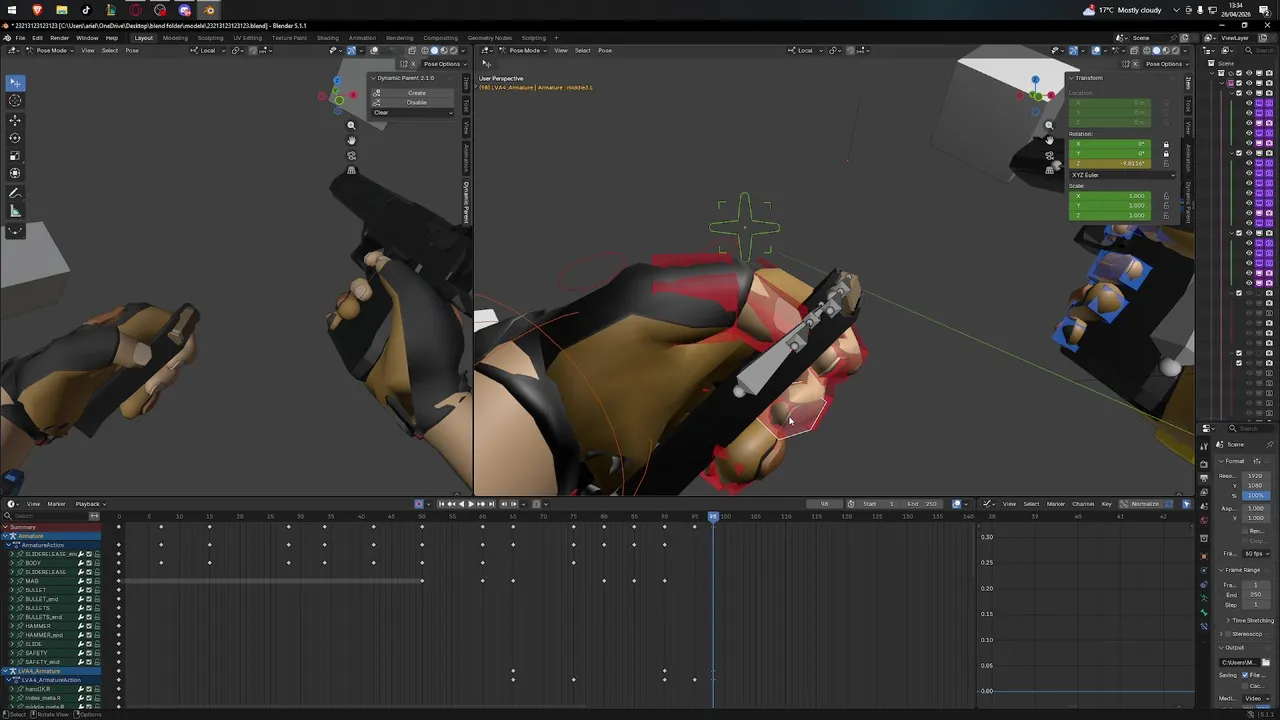Jump to the timeline start frame
1280x720 pixels.
pos(441,504)
